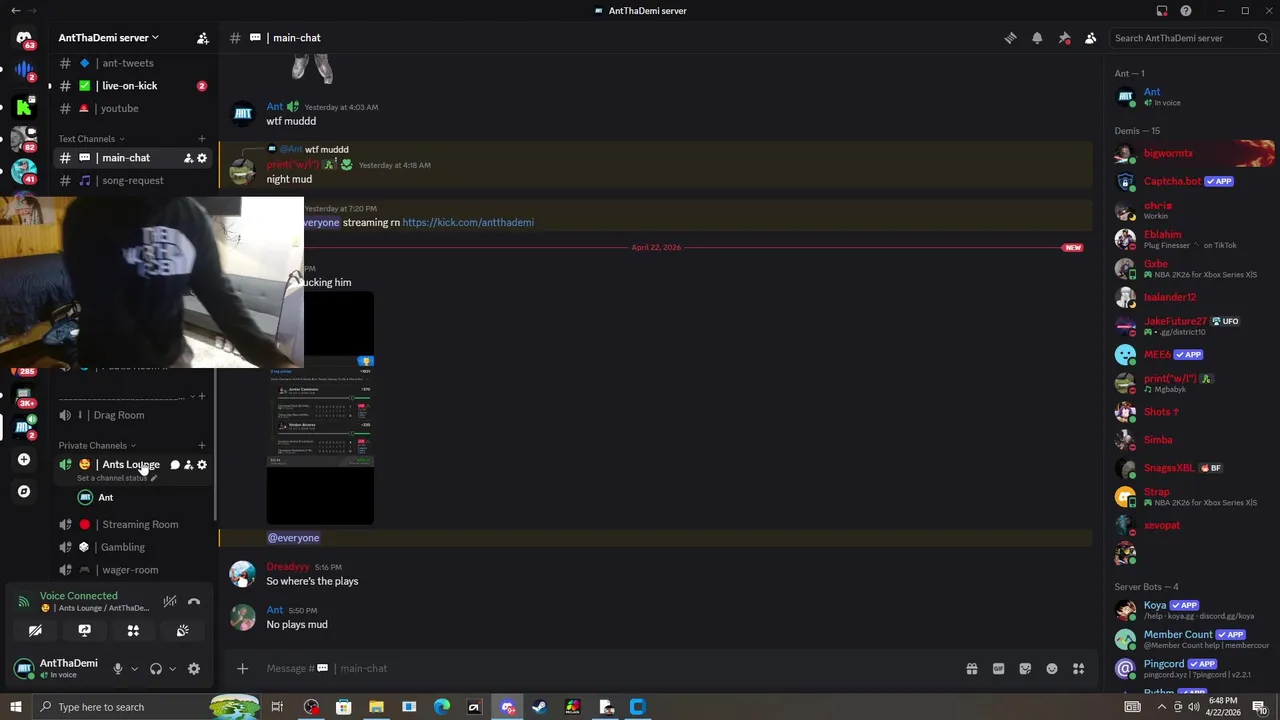Disconnect from voice call
Screen dimensions: 1280x720
[194, 601]
